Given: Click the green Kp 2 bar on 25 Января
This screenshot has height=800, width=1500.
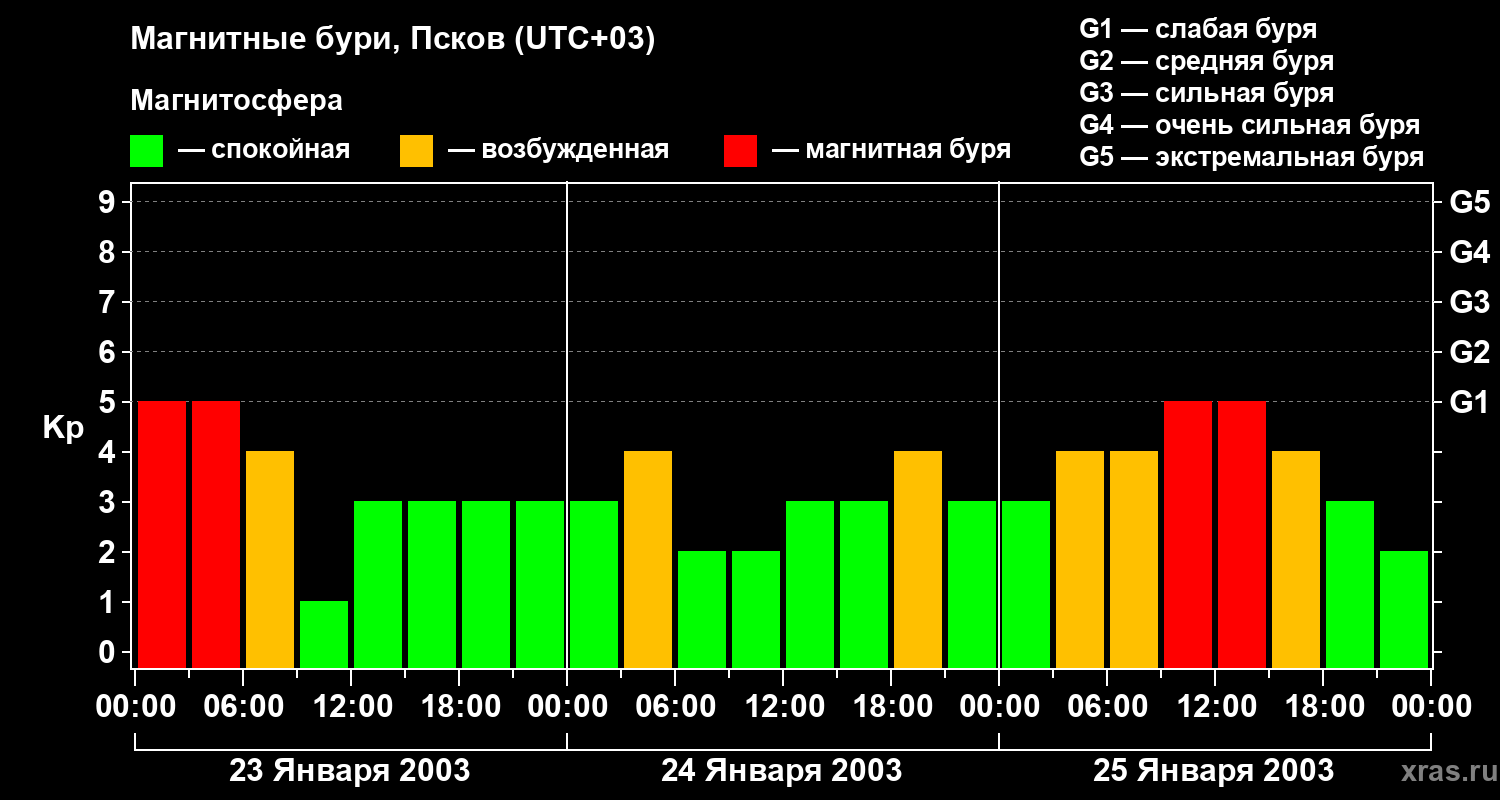Looking at the screenshot, I should (1404, 609).
